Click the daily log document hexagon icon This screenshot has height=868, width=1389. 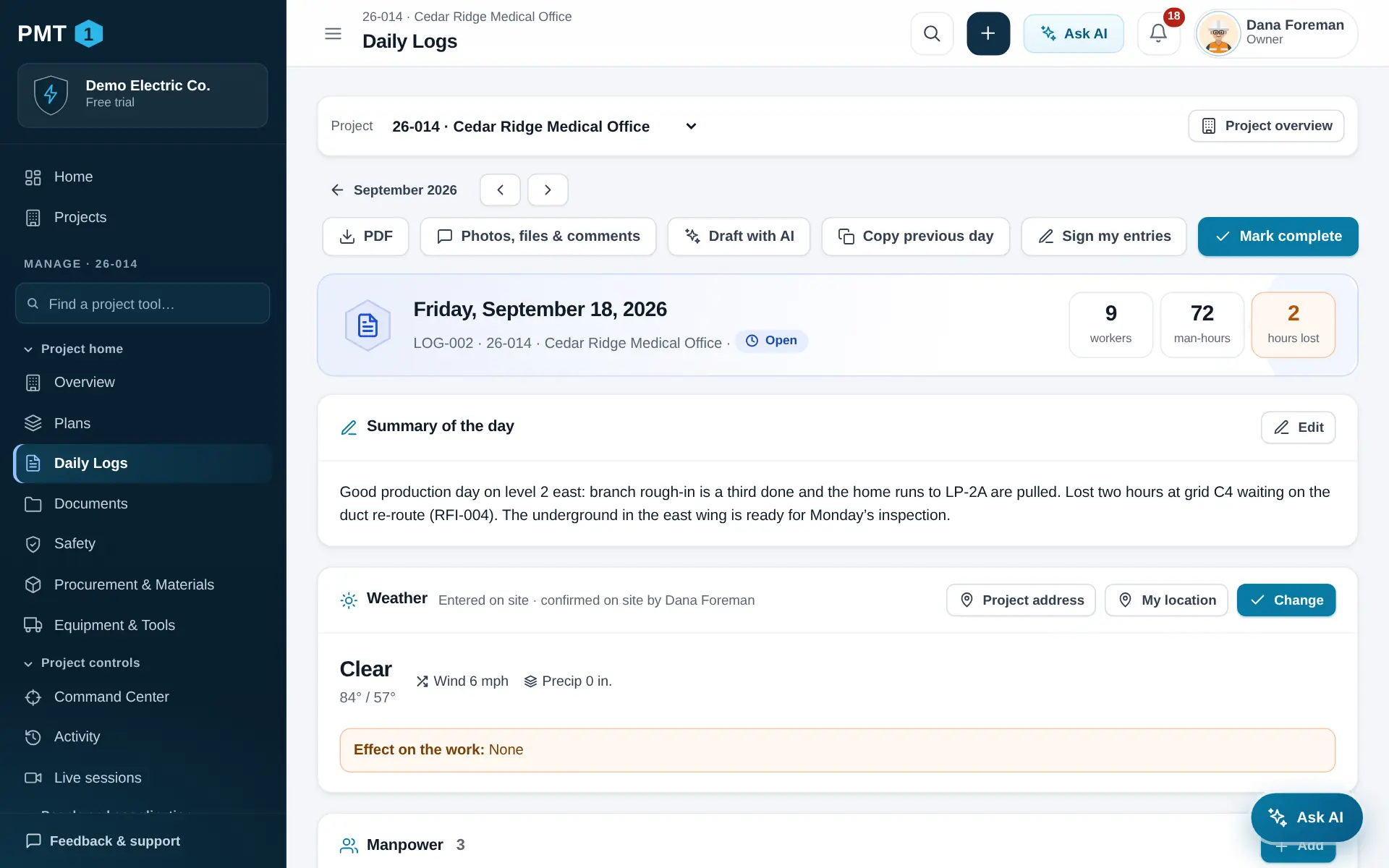368,325
